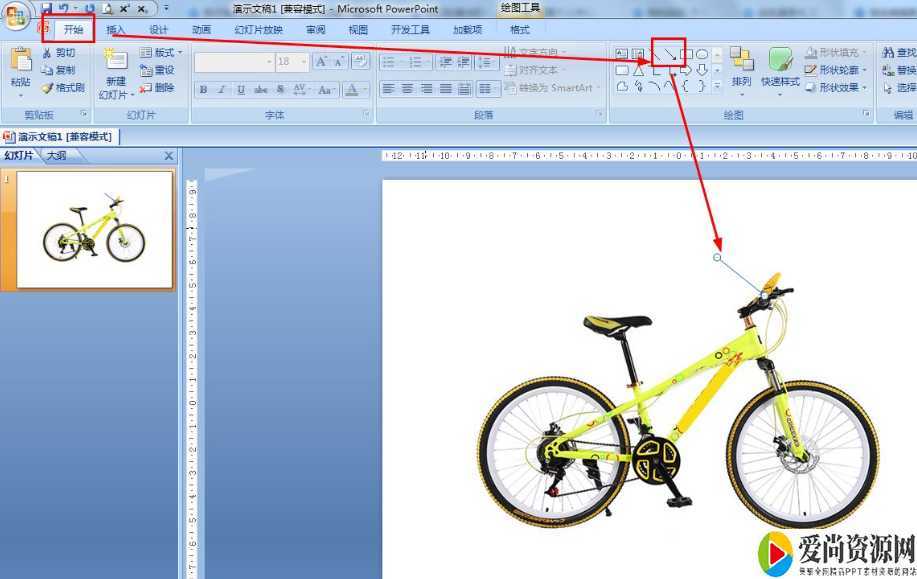Select the triangle shape in gallery
Screen dimensions: 917x579
click(638, 70)
